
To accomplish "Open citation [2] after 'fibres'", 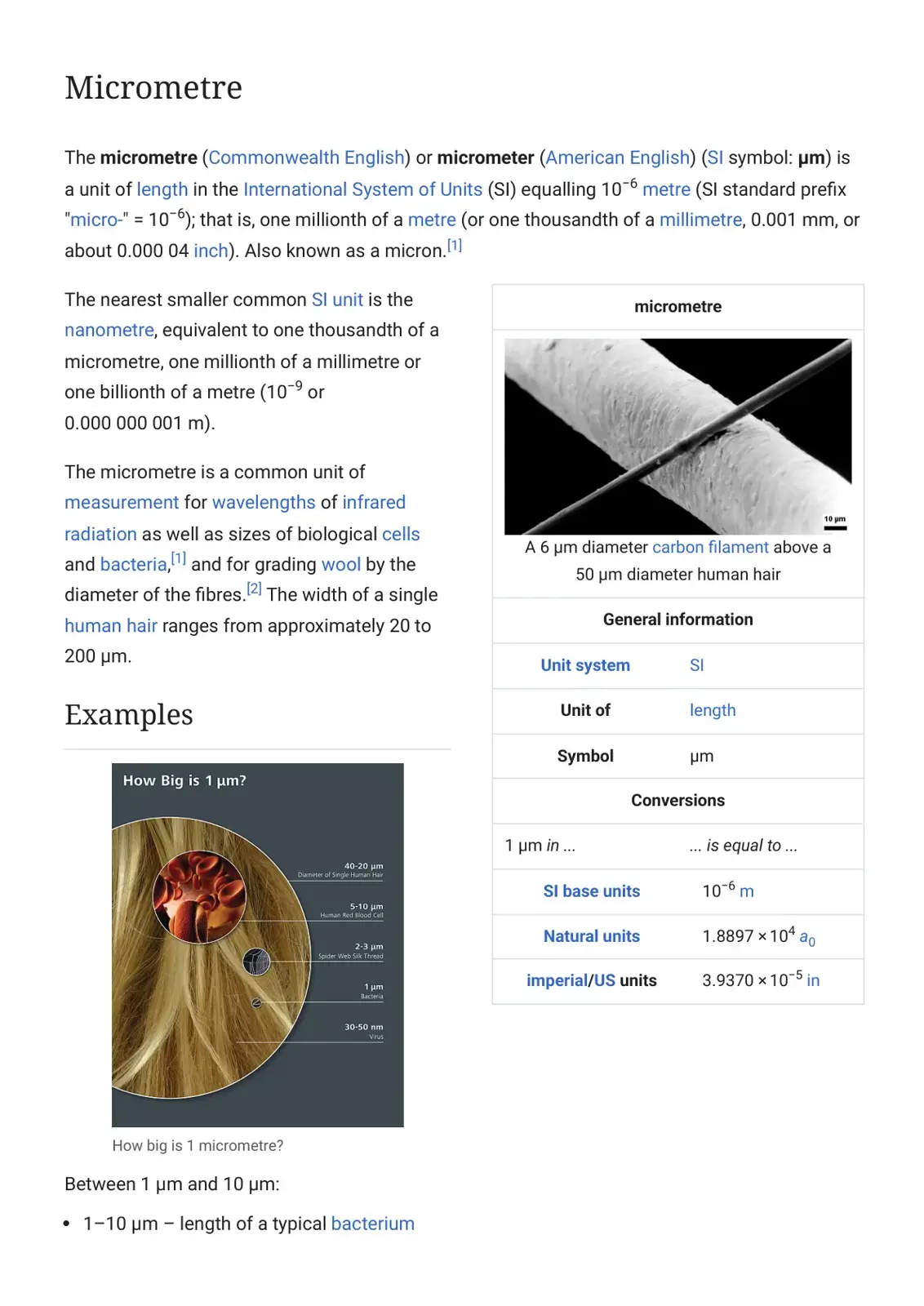I will click(x=254, y=589).
